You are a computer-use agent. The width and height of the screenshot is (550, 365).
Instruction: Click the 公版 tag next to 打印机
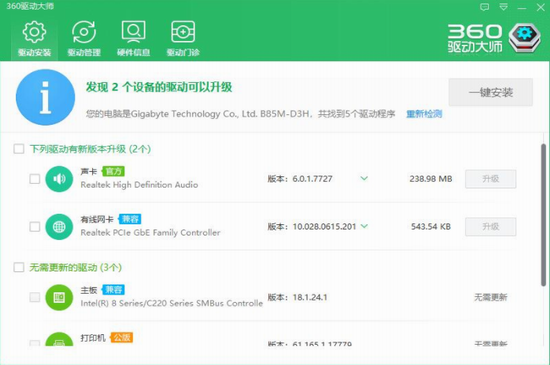(x=121, y=337)
